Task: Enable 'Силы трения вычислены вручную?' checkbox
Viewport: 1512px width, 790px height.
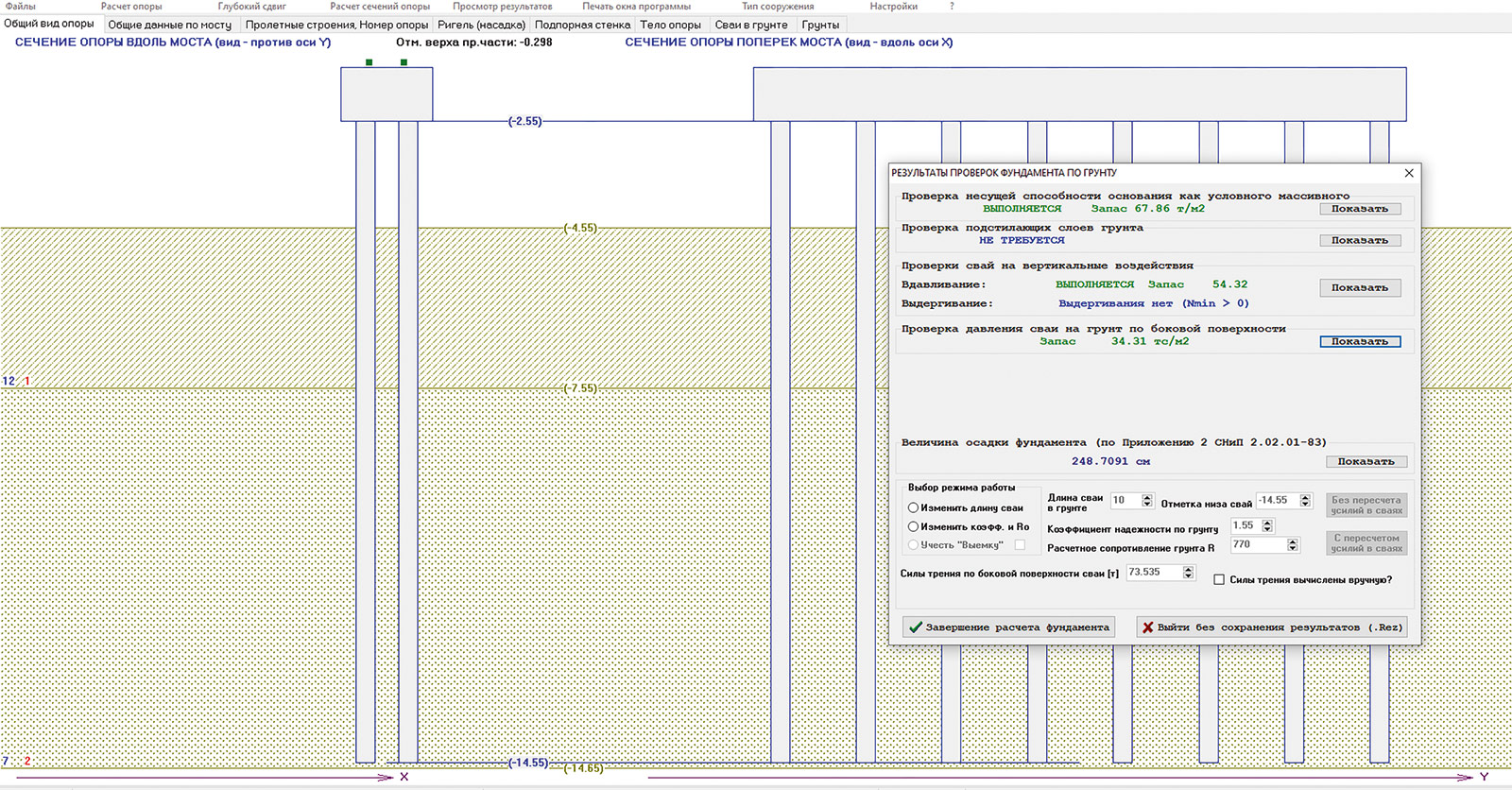Action: 1219,580
